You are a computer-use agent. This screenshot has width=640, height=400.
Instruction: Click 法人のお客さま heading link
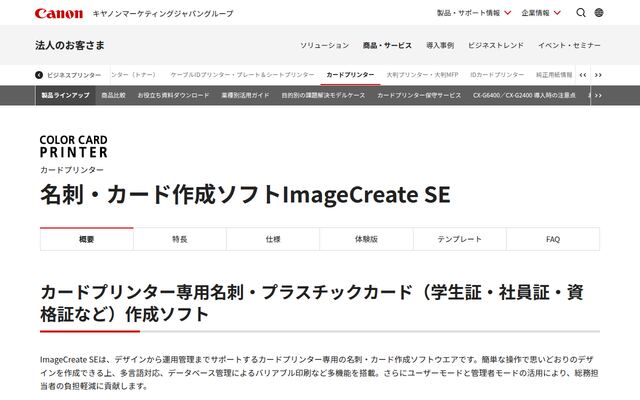[70, 45]
